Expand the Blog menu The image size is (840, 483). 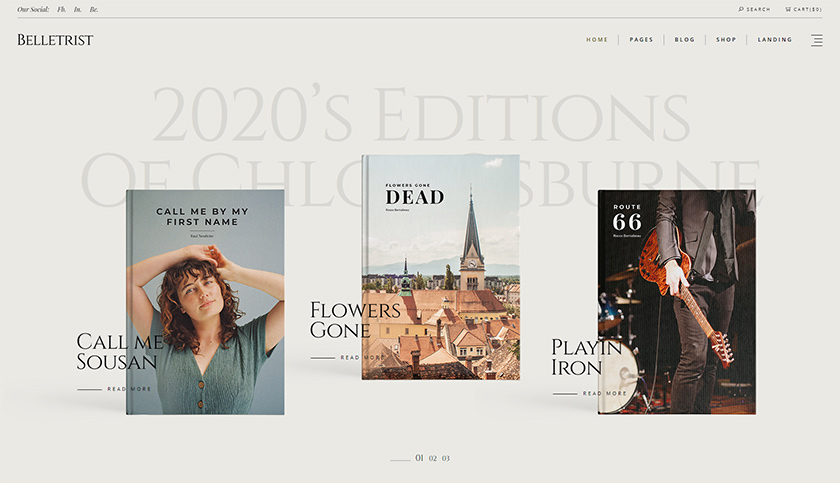[684, 40]
